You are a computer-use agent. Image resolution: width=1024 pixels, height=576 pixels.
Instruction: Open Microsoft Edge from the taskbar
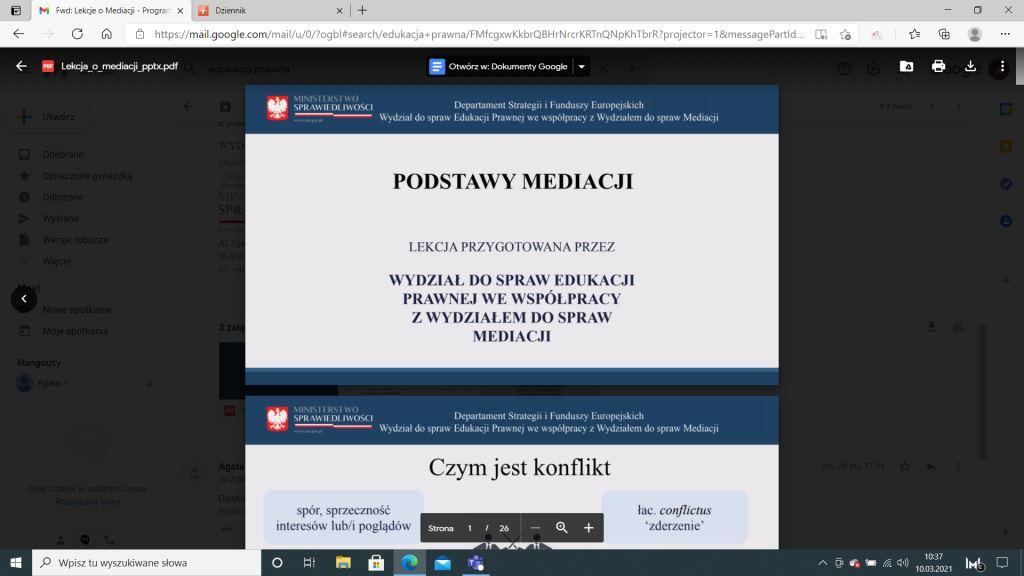tap(409, 562)
